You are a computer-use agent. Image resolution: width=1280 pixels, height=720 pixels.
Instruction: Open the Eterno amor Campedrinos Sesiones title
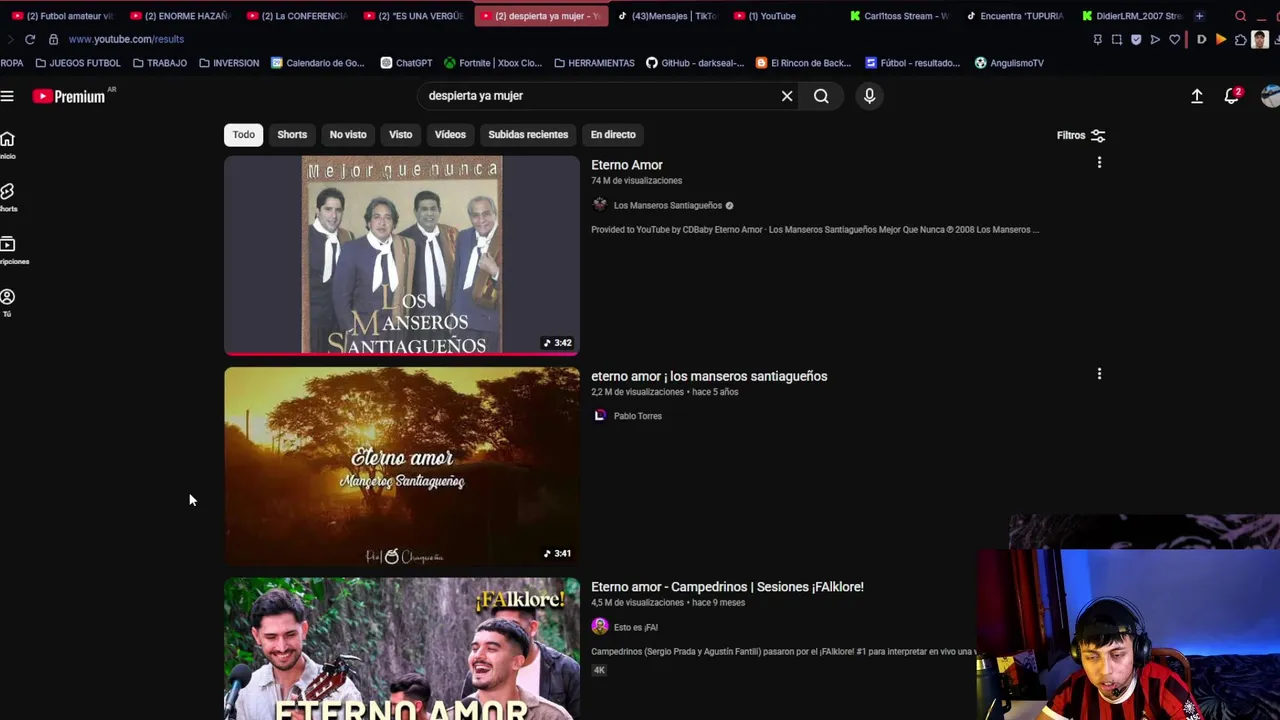pos(727,587)
